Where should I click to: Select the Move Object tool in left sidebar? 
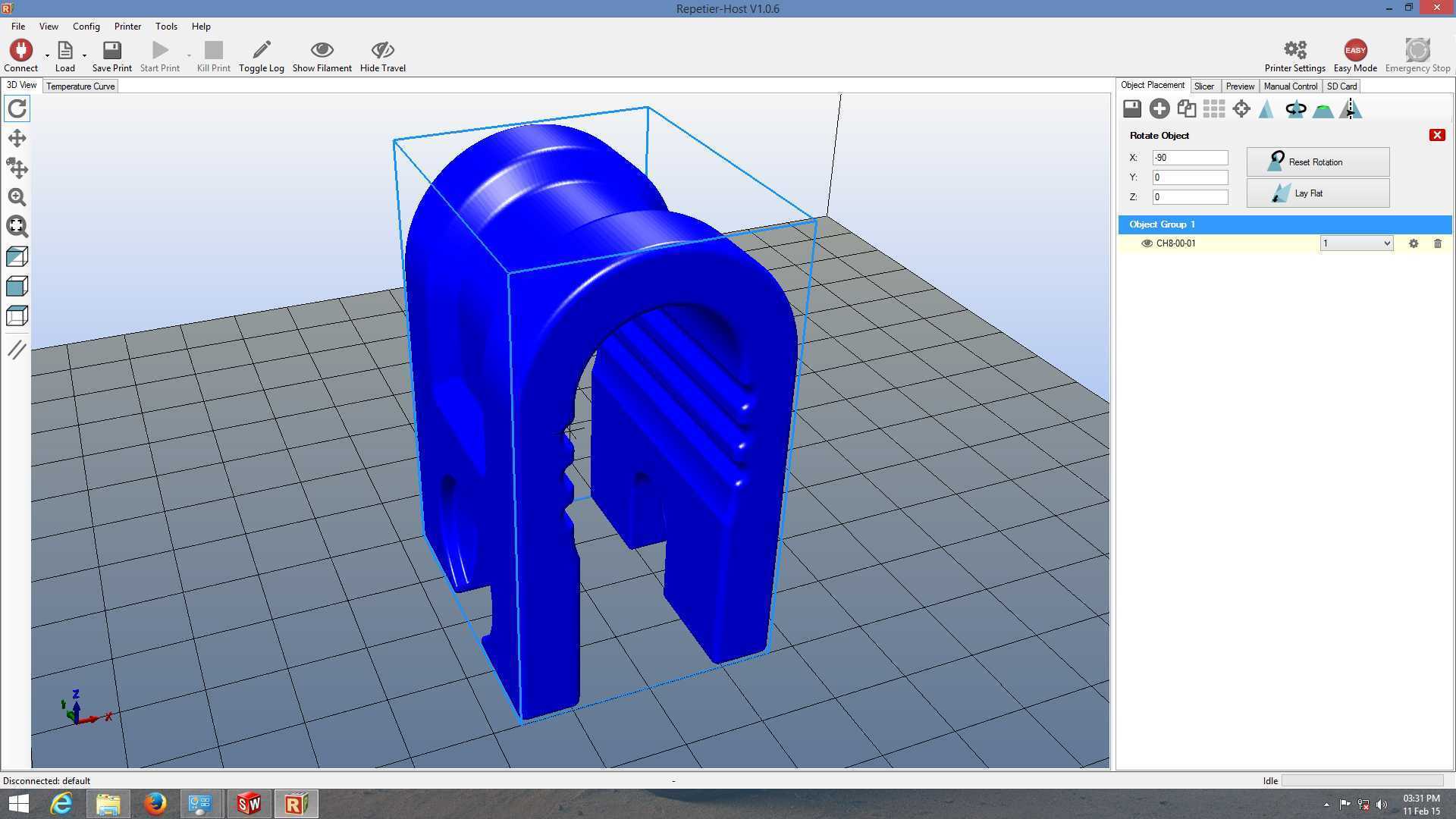pyautogui.click(x=17, y=168)
